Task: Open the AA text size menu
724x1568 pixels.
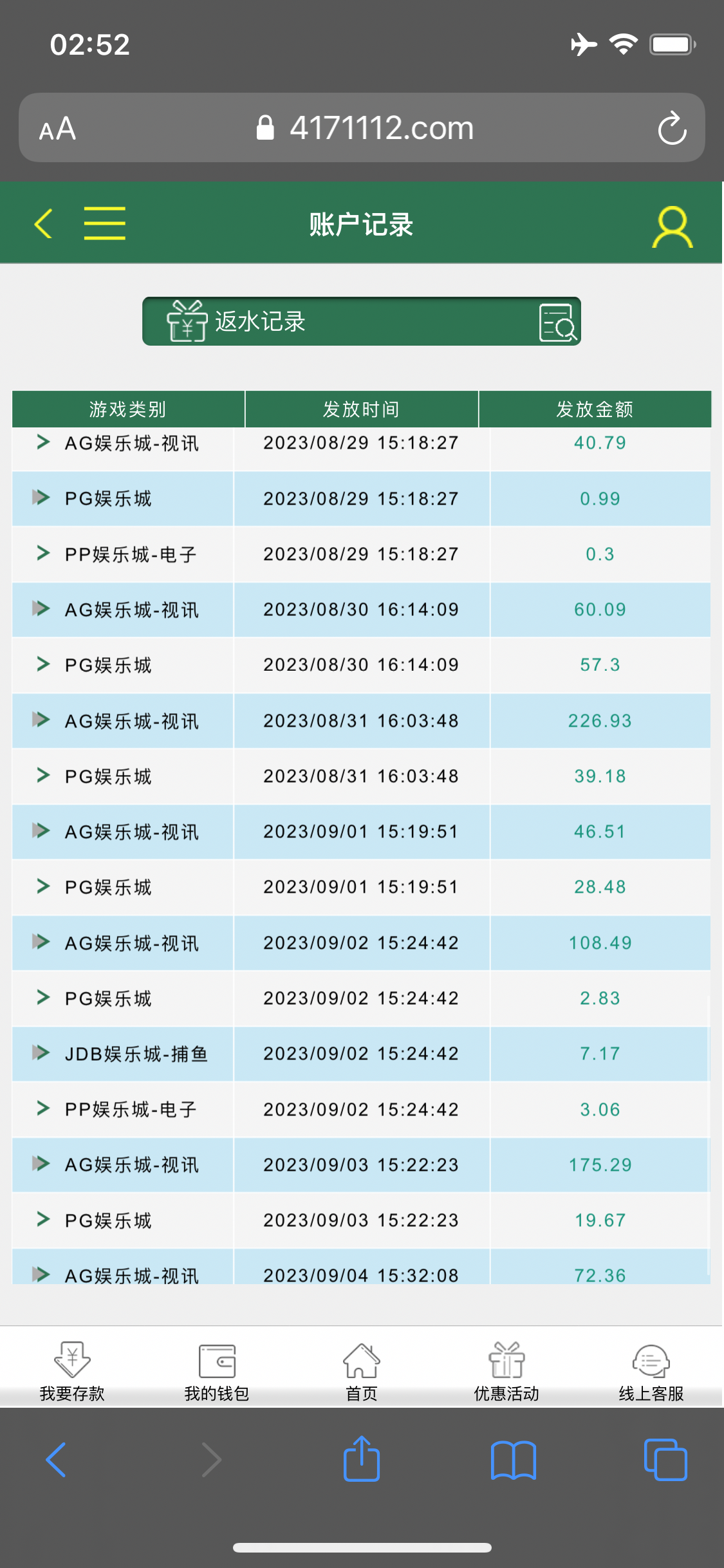Action: (x=57, y=129)
